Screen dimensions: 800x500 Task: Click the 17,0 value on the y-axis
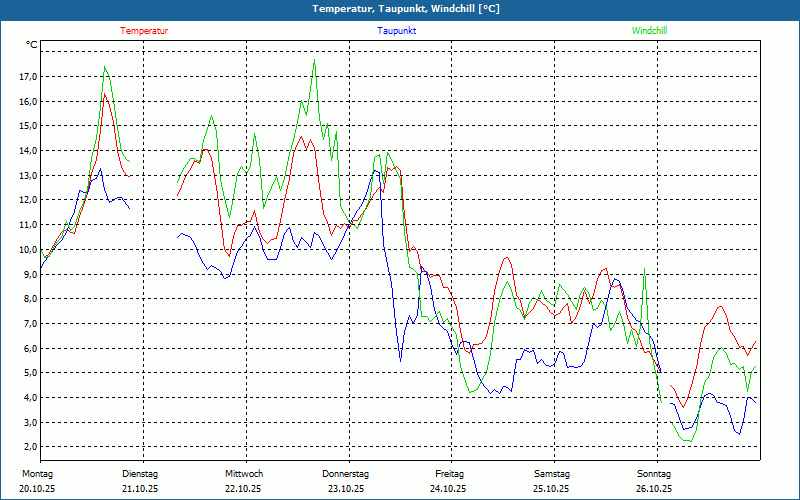[27, 77]
